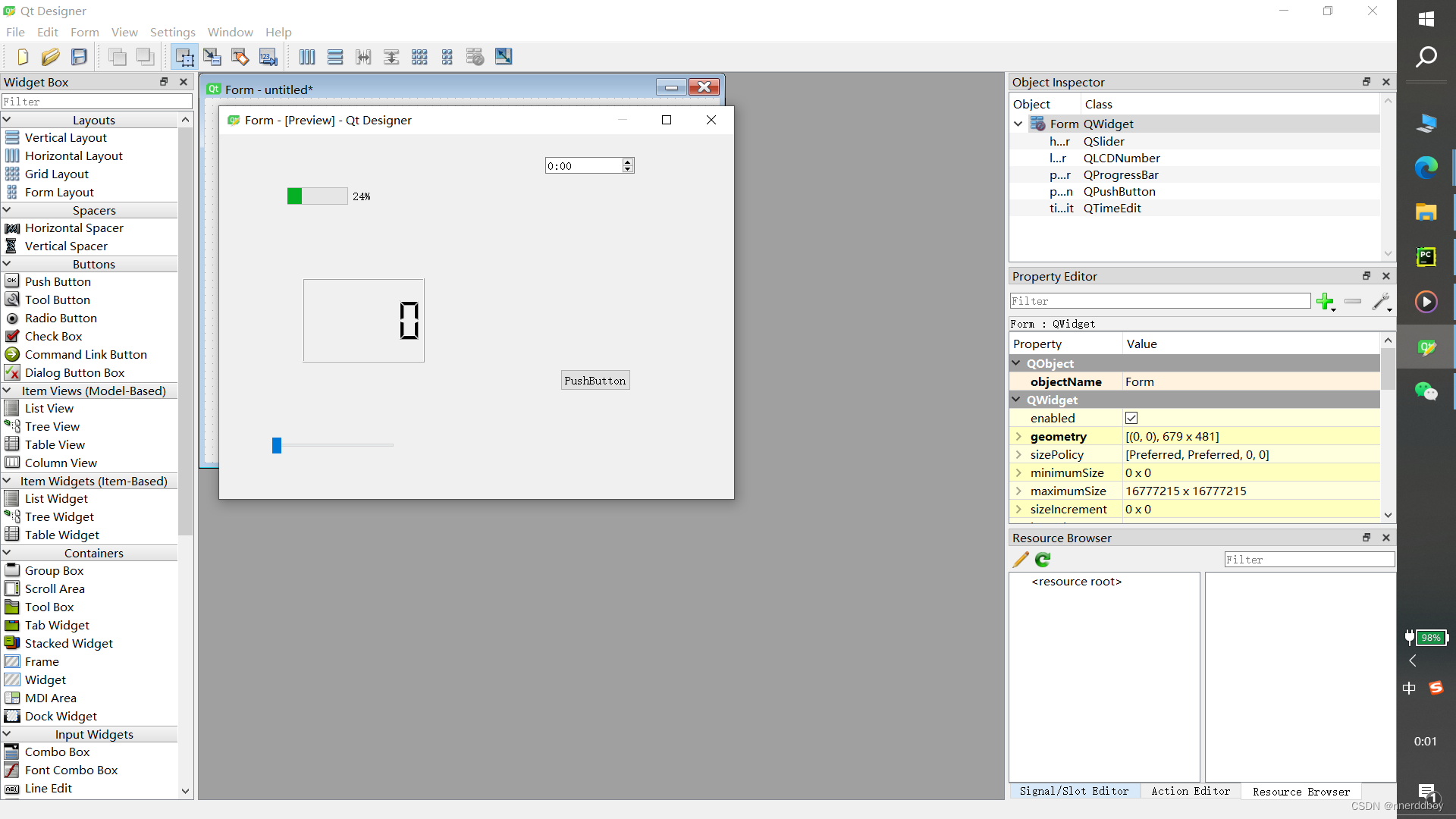Click green plus add dynamic property icon
Image resolution: width=1456 pixels, height=819 pixels.
1325,302
